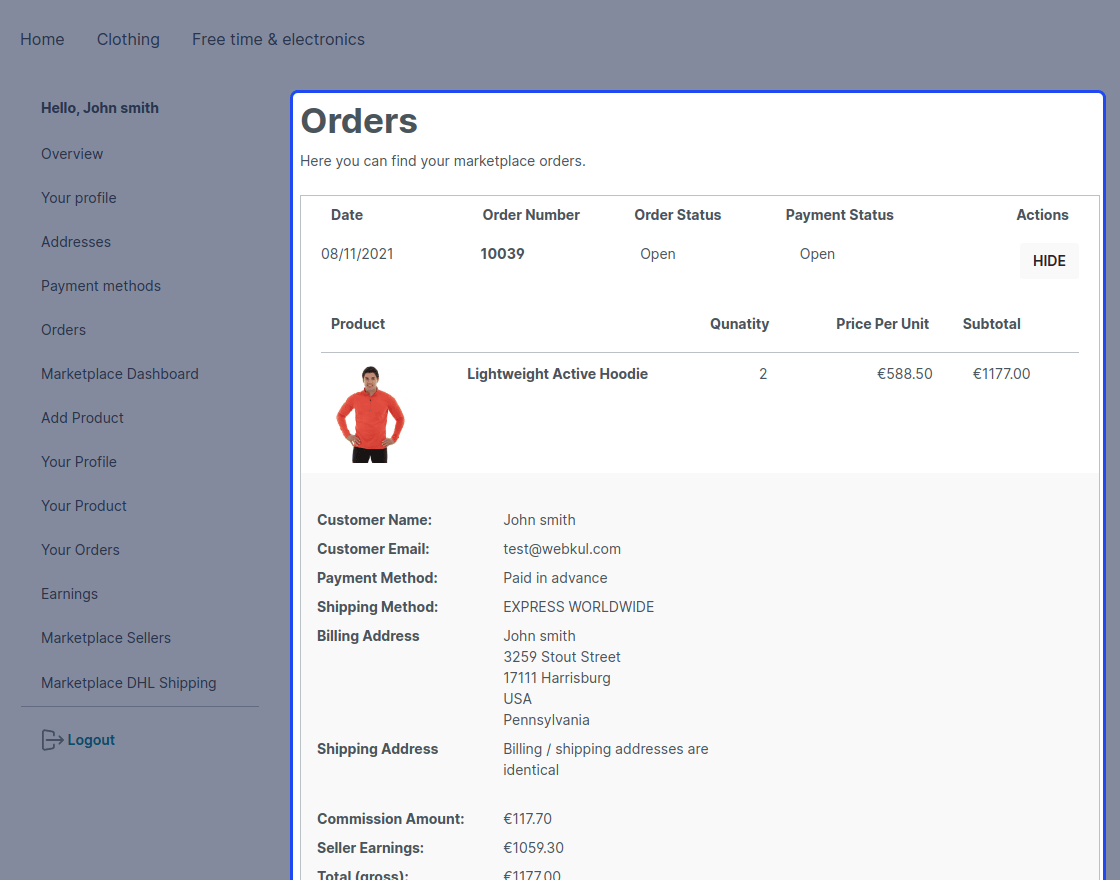Go to account Overview page
Screen dimensions: 1120x880
[x=71, y=154]
